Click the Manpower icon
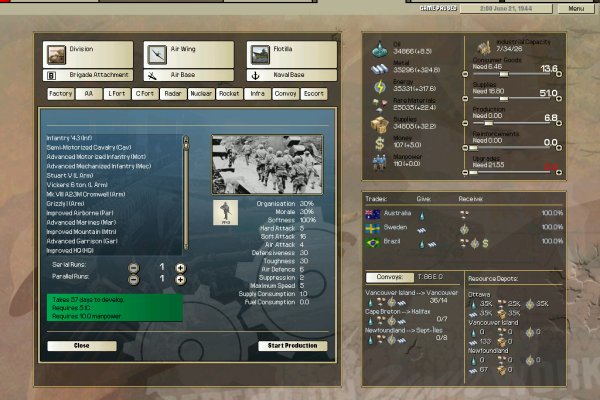Screen dimensions: 600x400 tap(379, 162)
